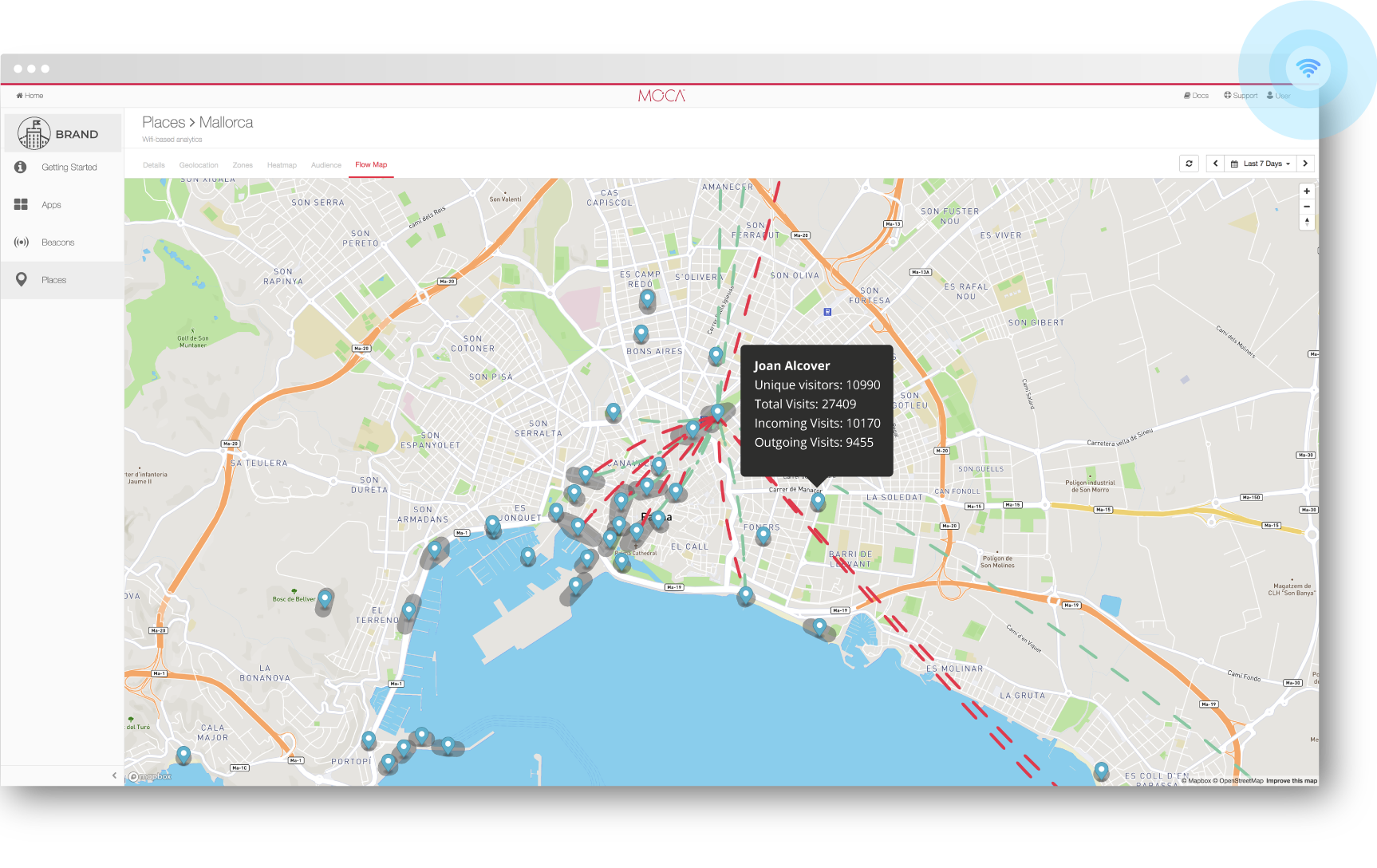Switch to the Heatmap tab
Image resolution: width=1377 pixels, height=868 pixels.
point(282,165)
